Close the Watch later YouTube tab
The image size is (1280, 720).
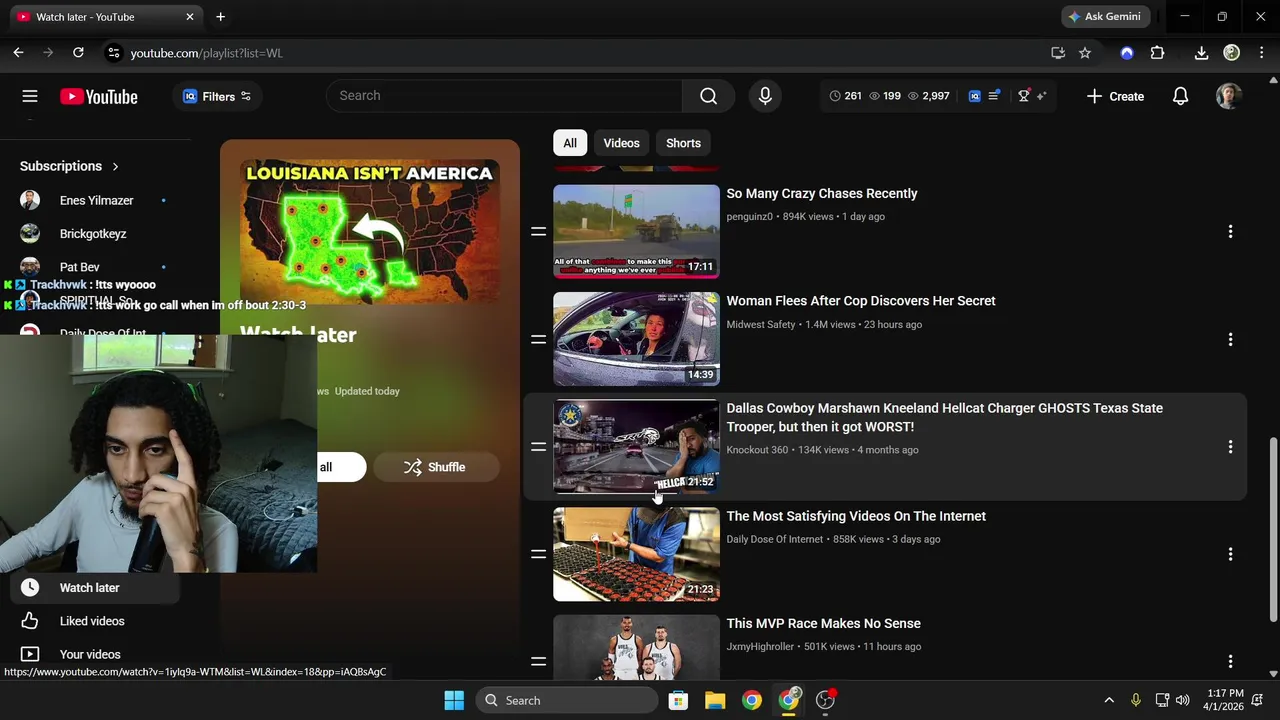[x=190, y=17]
